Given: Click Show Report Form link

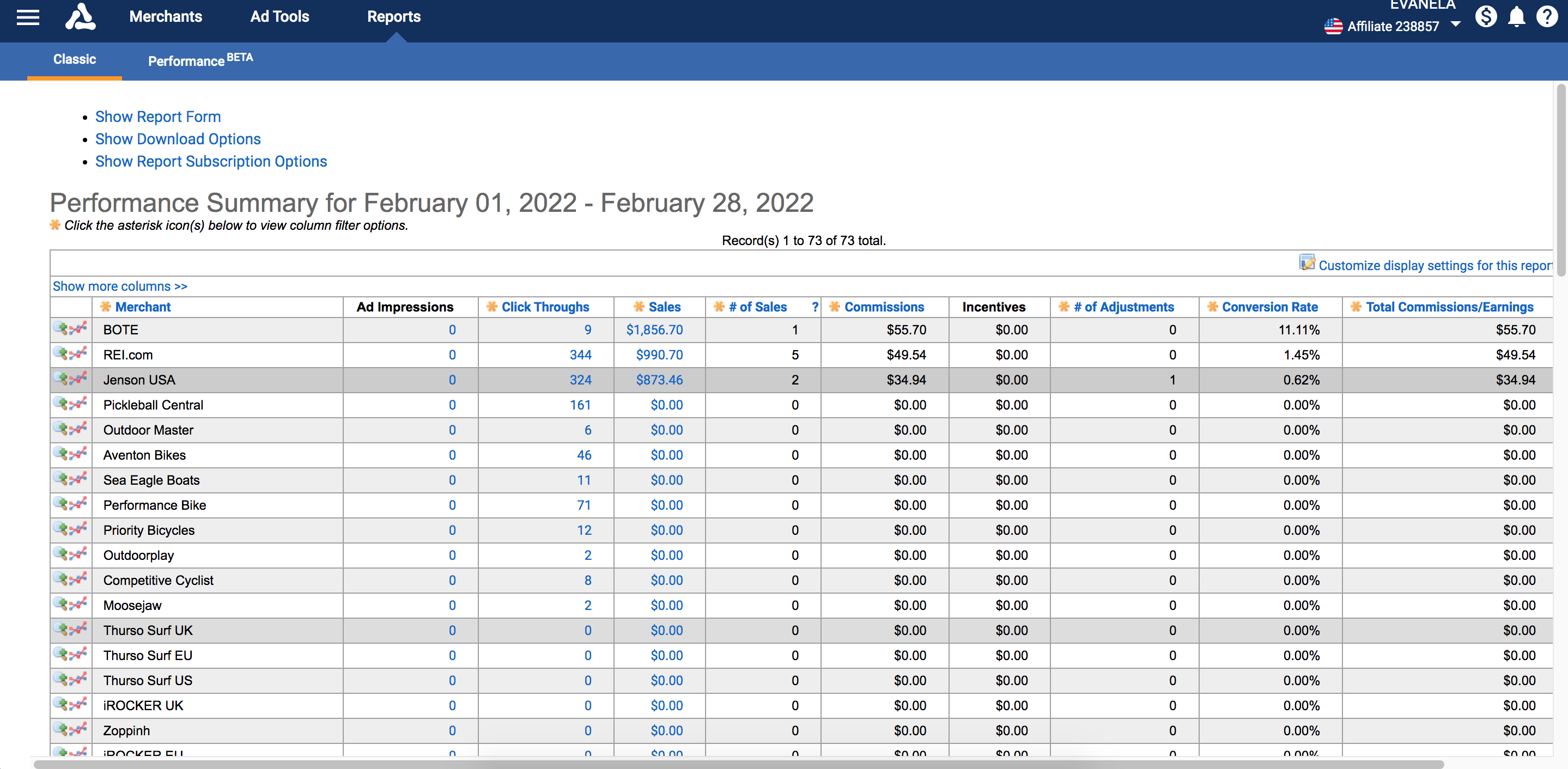Looking at the screenshot, I should (x=158, y=117).
